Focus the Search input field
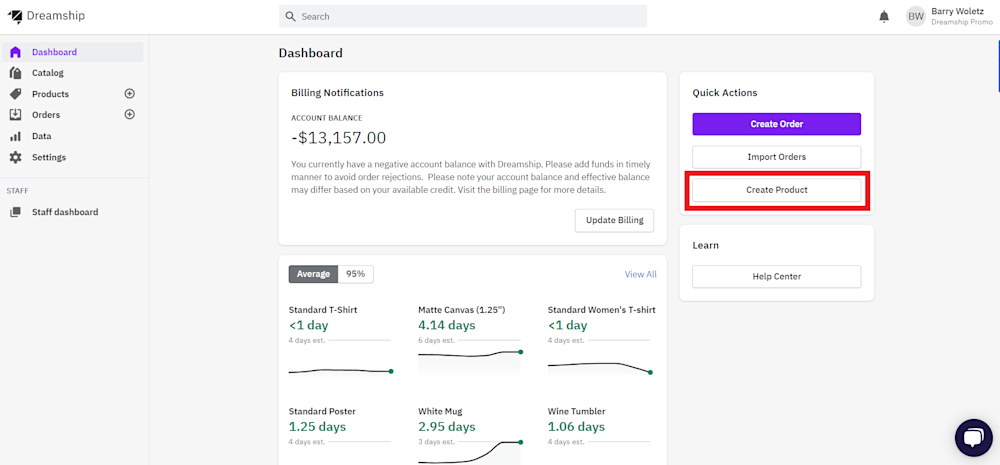This screenshot has height=465, width=1000. (463, 17)
